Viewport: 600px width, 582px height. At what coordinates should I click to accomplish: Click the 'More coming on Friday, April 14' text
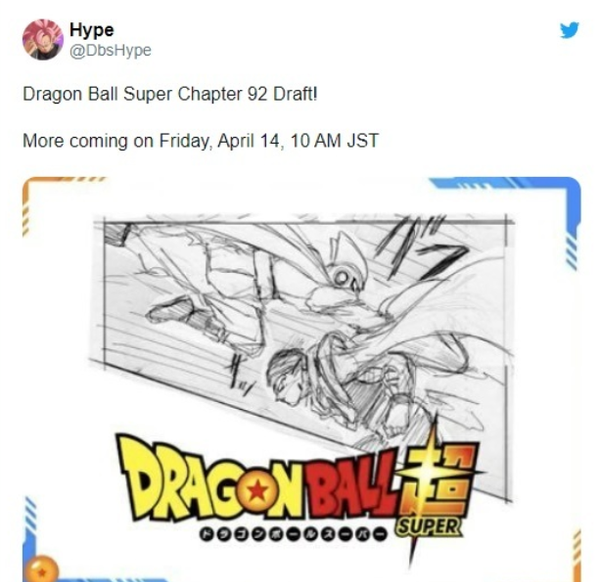153,140
